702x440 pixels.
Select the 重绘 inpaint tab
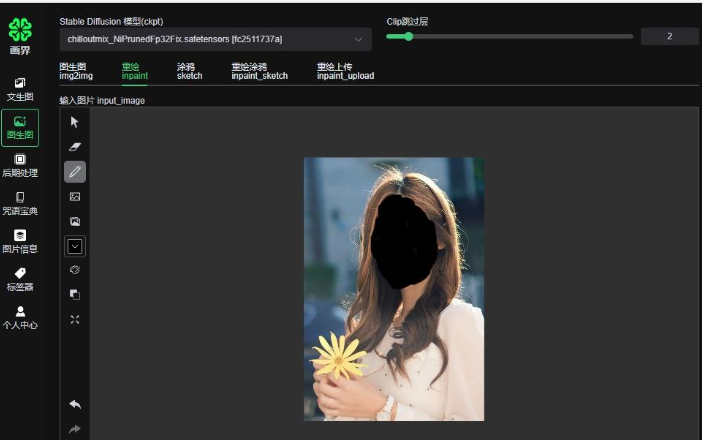[134, 71]
